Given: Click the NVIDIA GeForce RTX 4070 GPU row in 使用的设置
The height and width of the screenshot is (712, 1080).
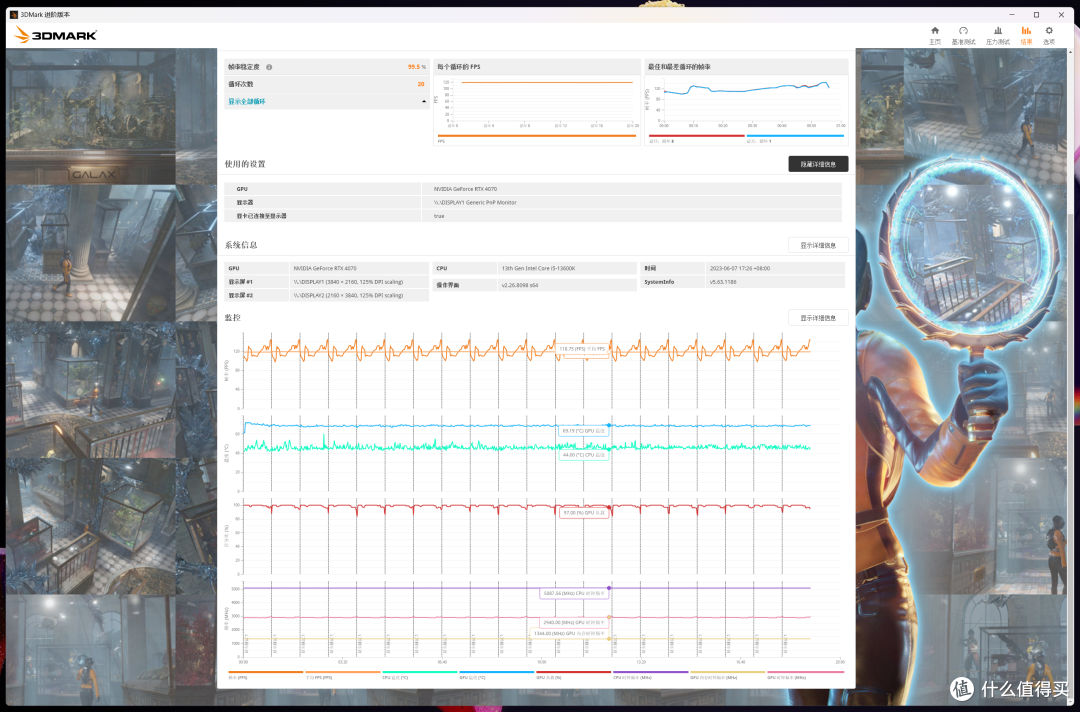Looking at the screenshot, I should pos(533,189).
